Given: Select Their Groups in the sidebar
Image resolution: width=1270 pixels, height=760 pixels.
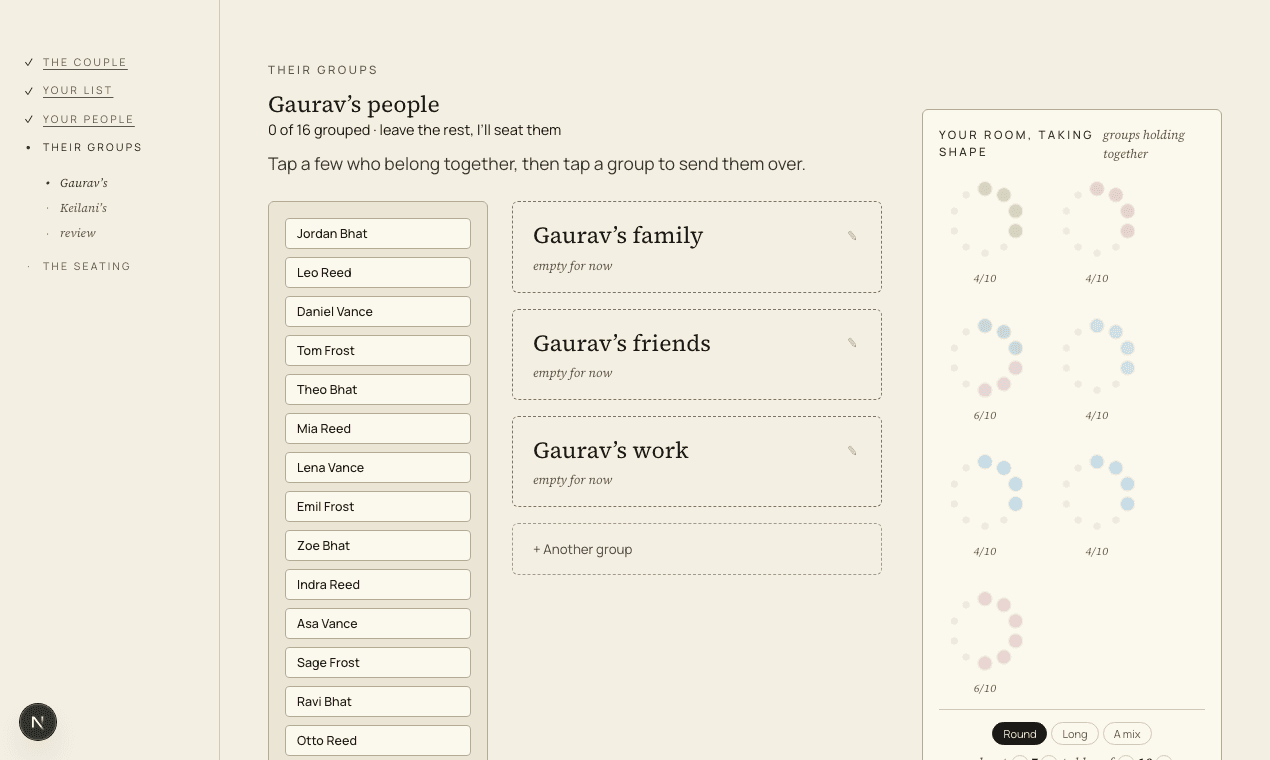Looking at the screenshot, I should click(92, 147).
